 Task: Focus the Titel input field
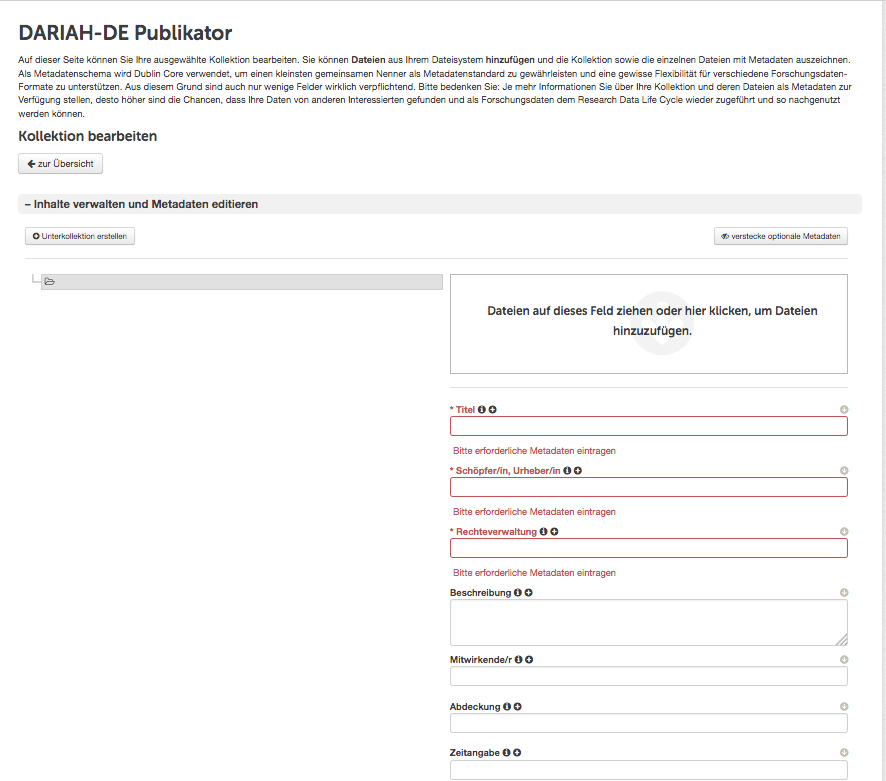pyautogui.click(x=649, y=426)
